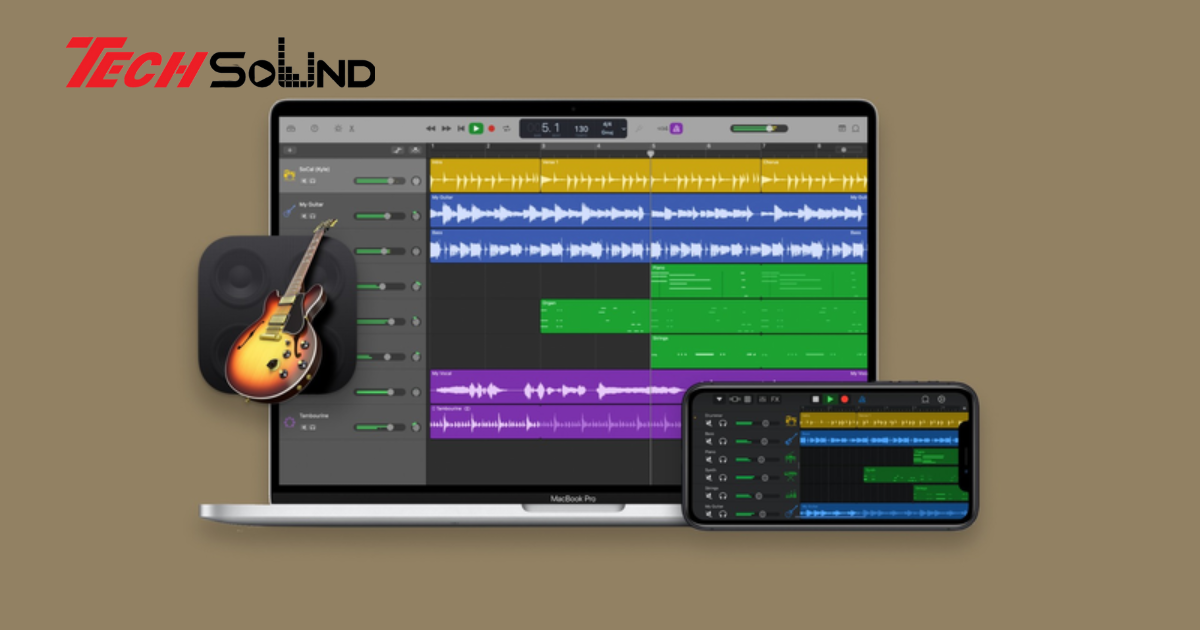Click the green Play button on the iPhone
1200x630 pixels.
coord(830,399)
